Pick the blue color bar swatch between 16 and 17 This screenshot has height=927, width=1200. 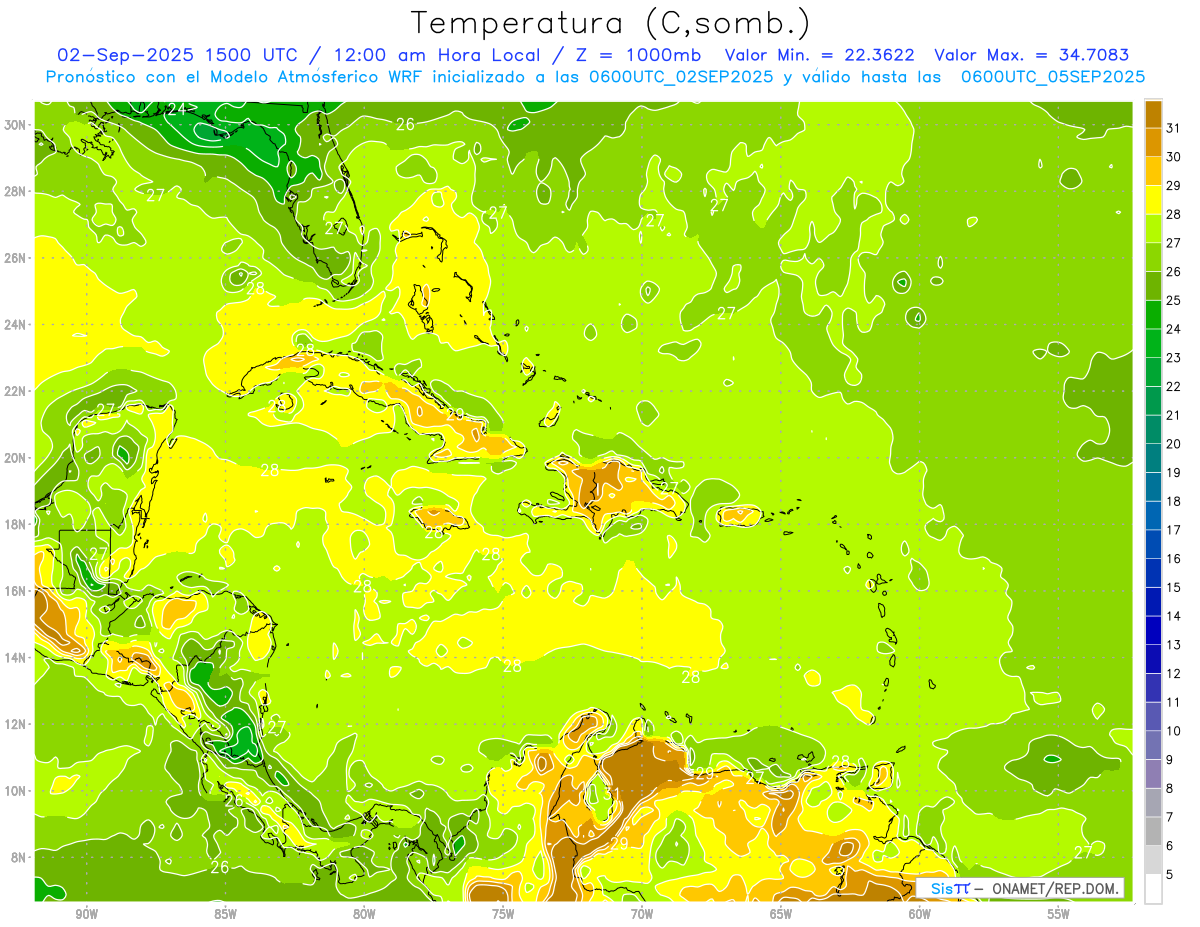[1153, 545]
